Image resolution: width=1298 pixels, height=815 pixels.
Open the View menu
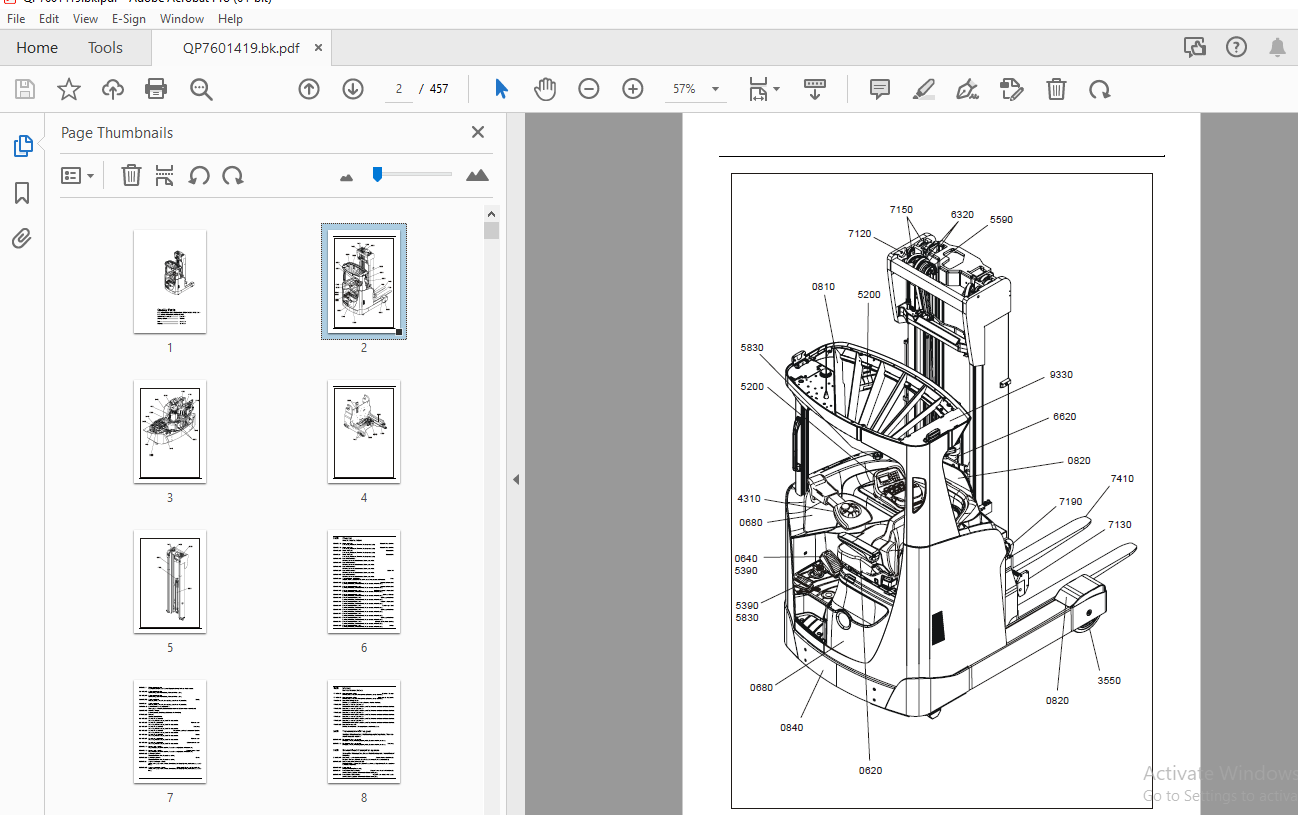click(x=86, y=19)
